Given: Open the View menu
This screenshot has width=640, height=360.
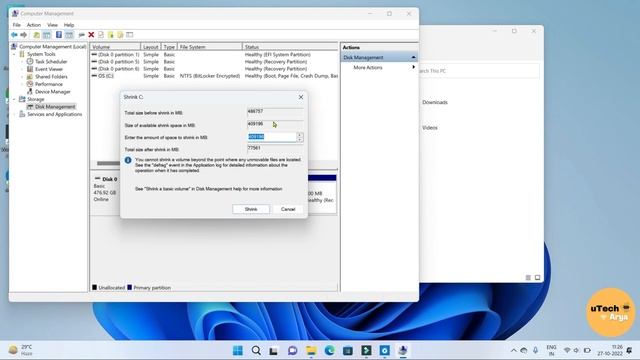Looking at the screenshot, I should (52, 25).
